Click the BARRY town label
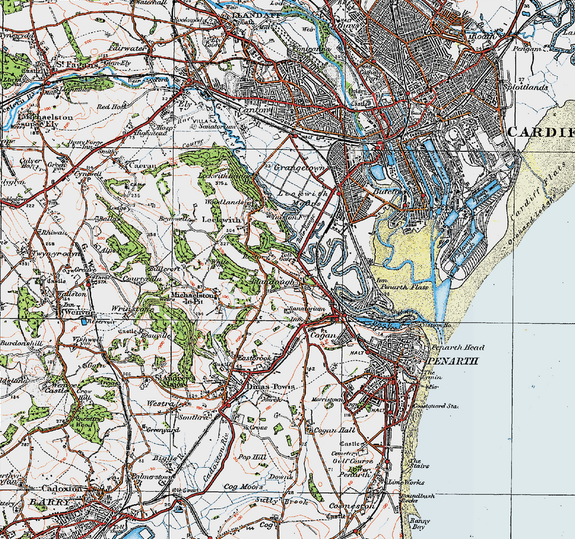The image size is (575, 539). click(x=49, y=502)
